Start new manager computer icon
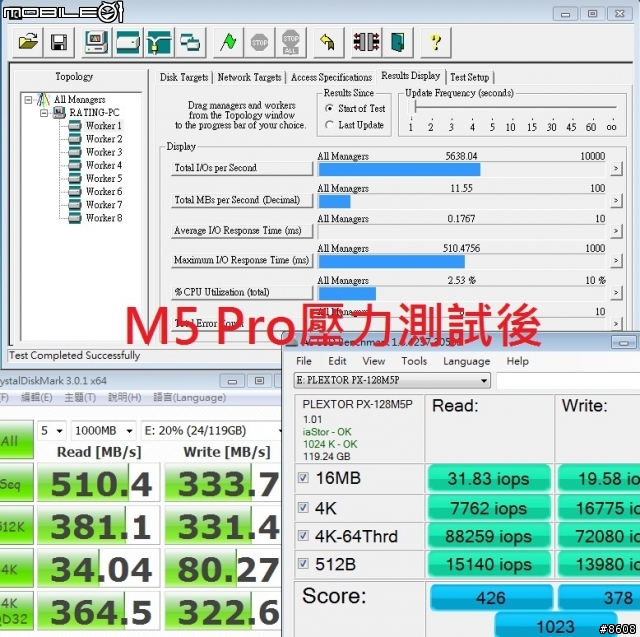Screen dimensions: 640x637 pyautogui.click(x=97, y=42)
